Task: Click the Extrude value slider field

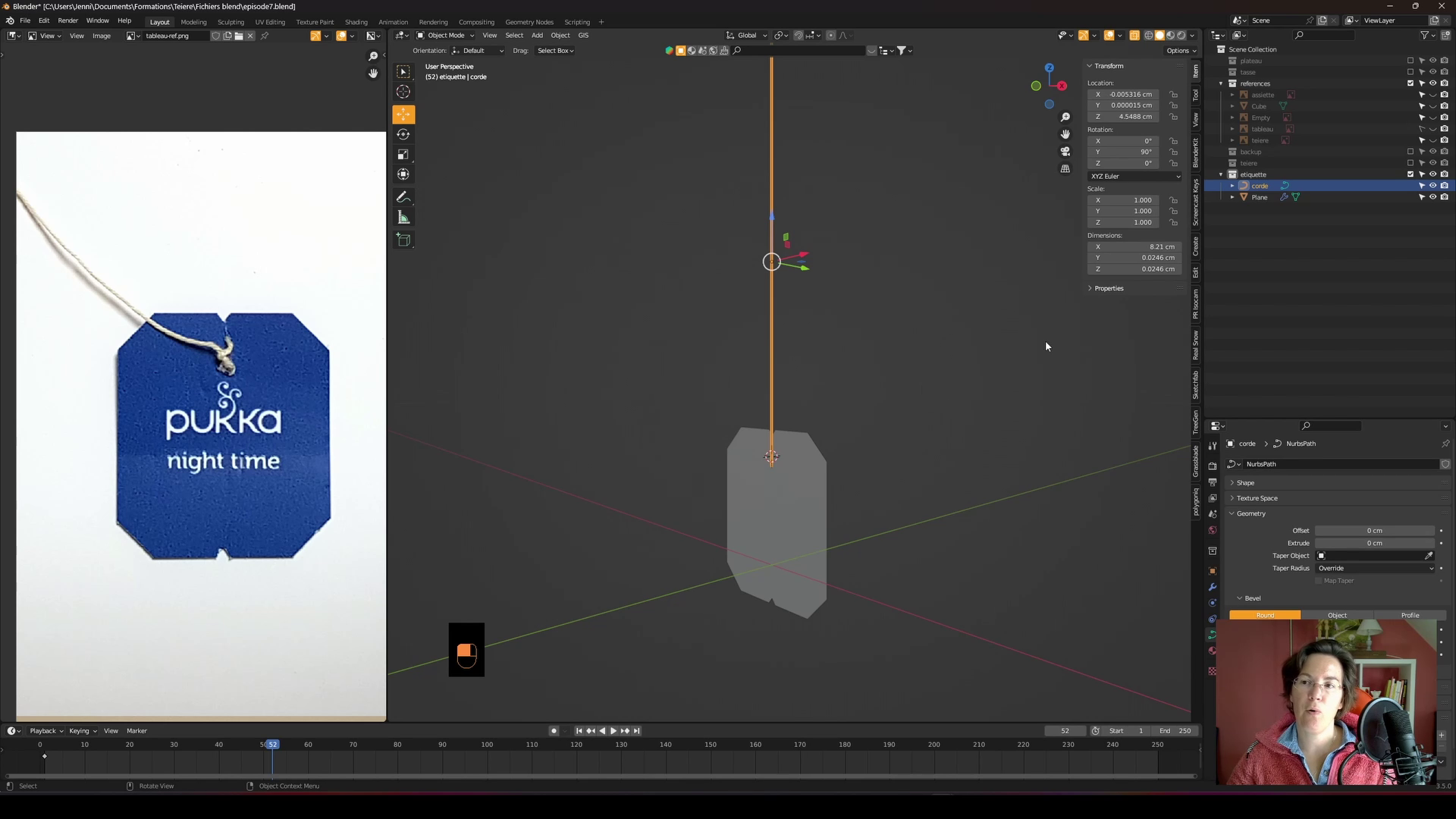Action: tap(1374, 543)
